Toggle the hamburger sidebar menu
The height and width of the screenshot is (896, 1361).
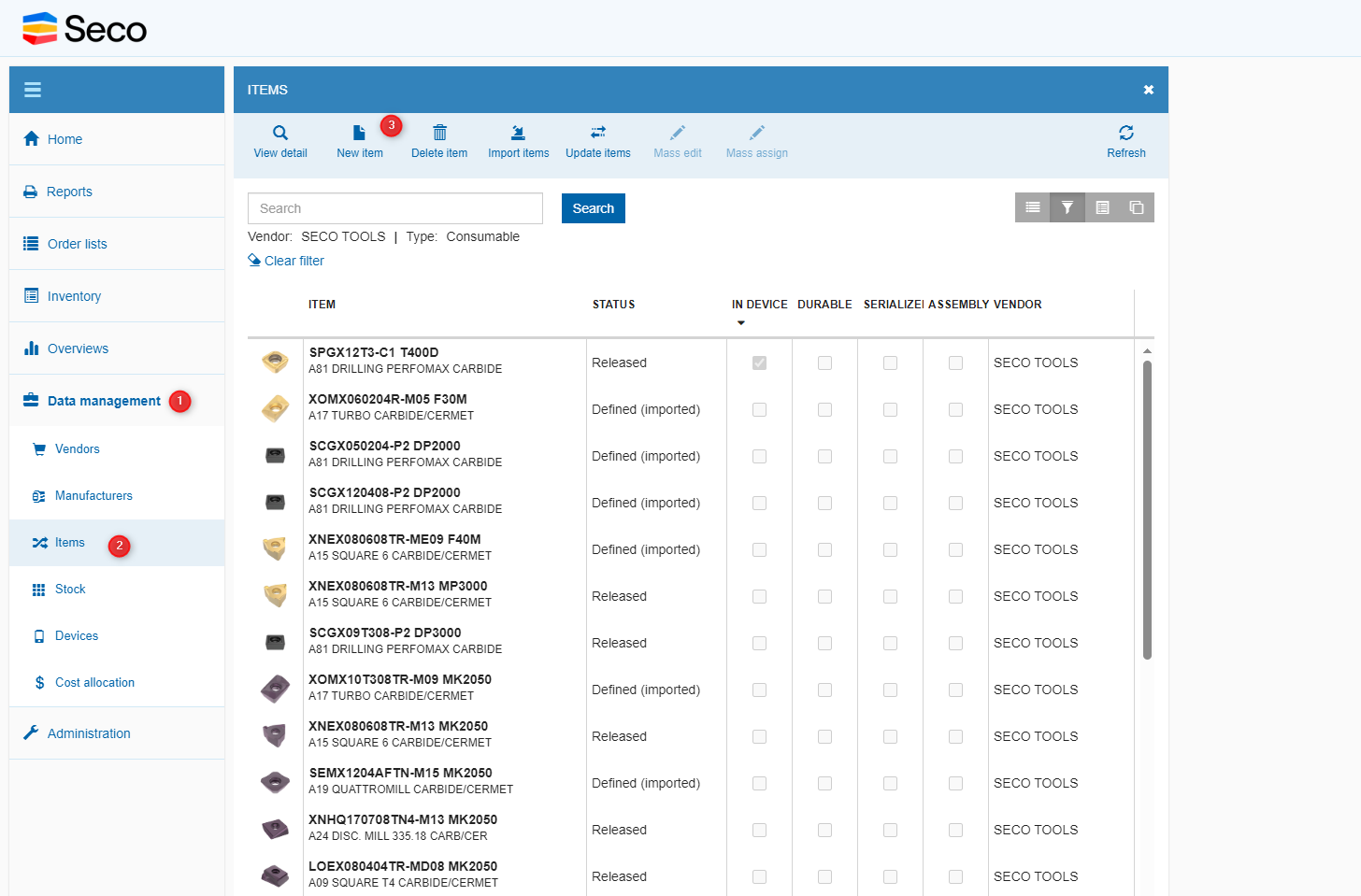(33, 90)
